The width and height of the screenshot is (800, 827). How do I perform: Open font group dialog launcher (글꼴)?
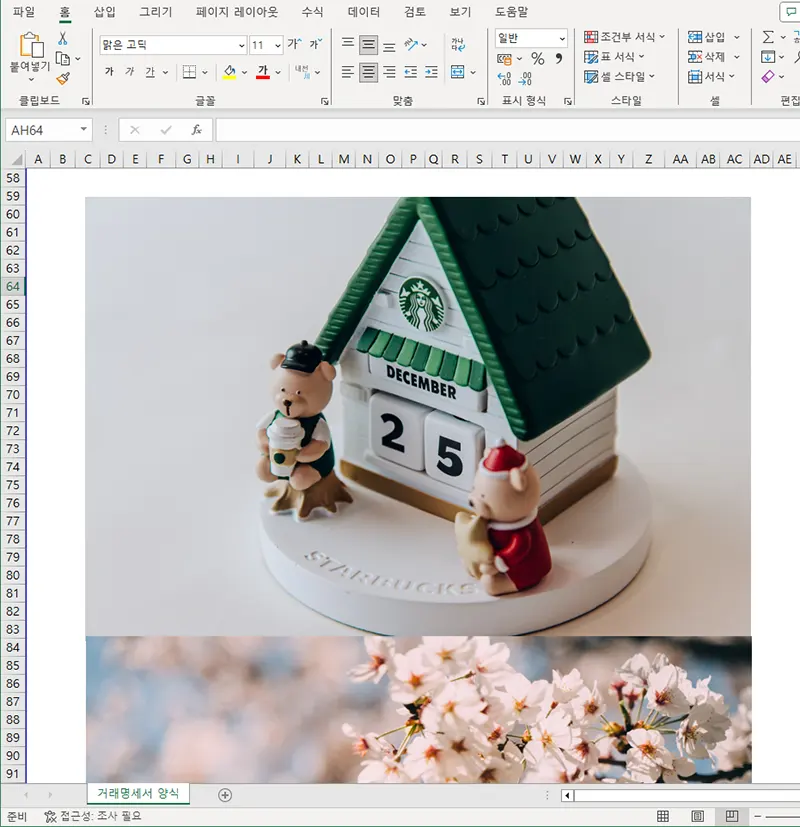point(325,101)
